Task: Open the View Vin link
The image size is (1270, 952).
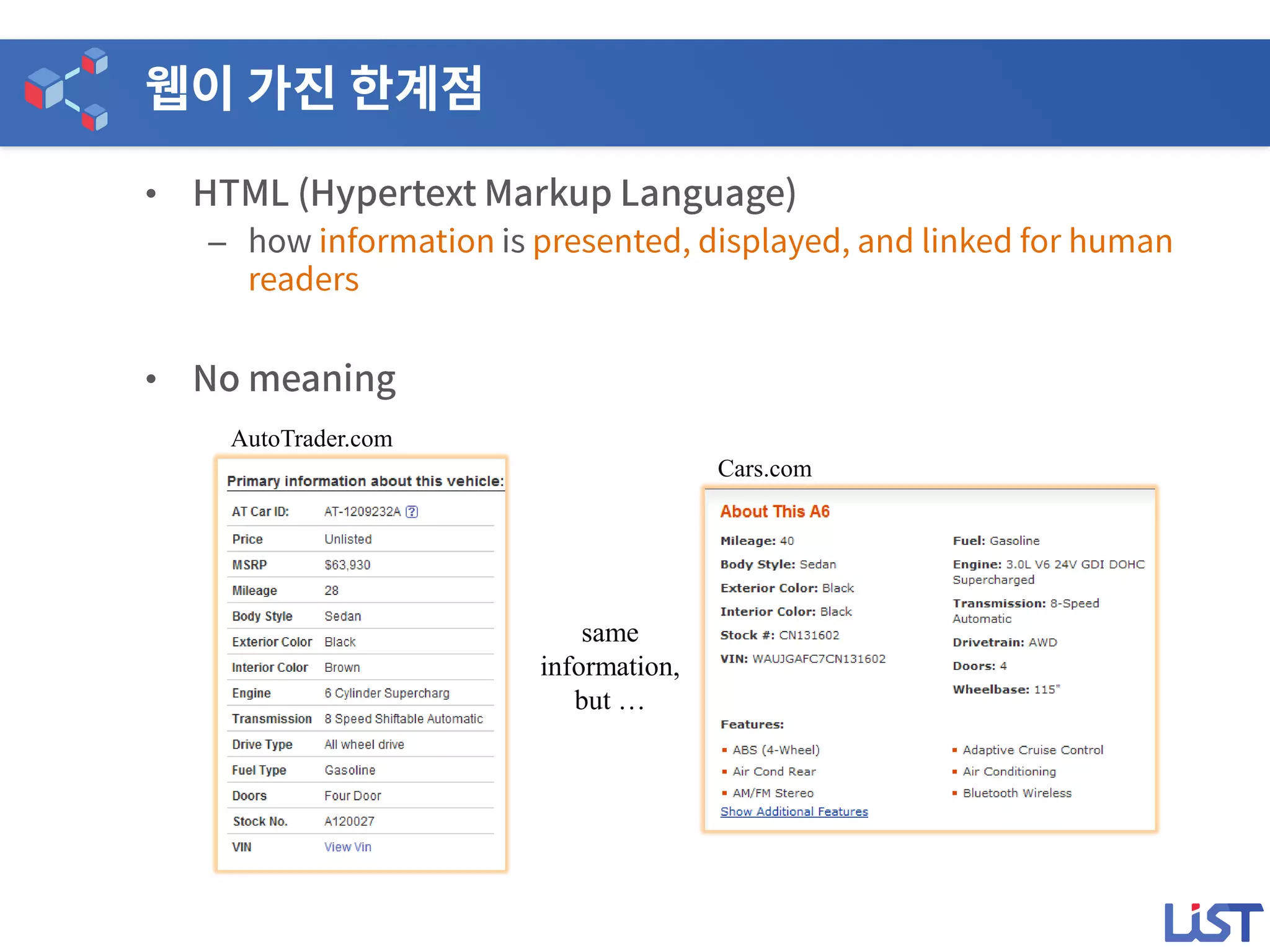Action: coord(347,847)
